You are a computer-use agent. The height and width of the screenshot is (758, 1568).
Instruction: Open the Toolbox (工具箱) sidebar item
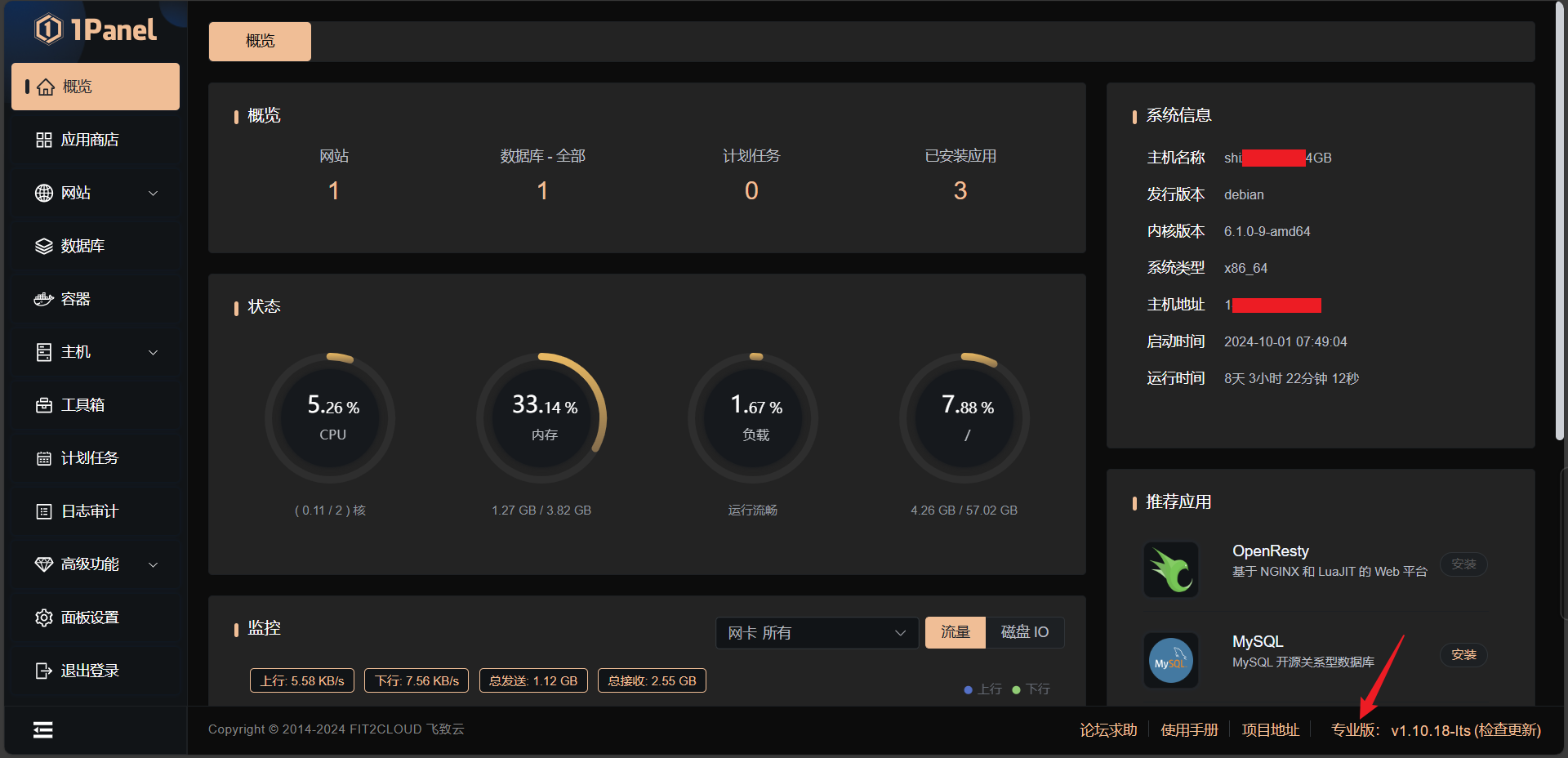(82, 405)
